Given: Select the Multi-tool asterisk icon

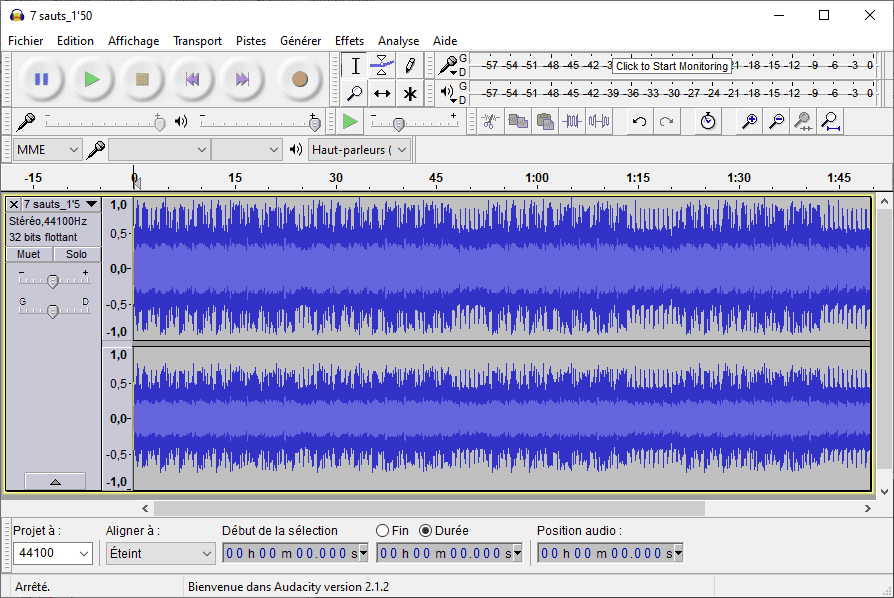Looking at the screenshot, I should coord(409,93).
